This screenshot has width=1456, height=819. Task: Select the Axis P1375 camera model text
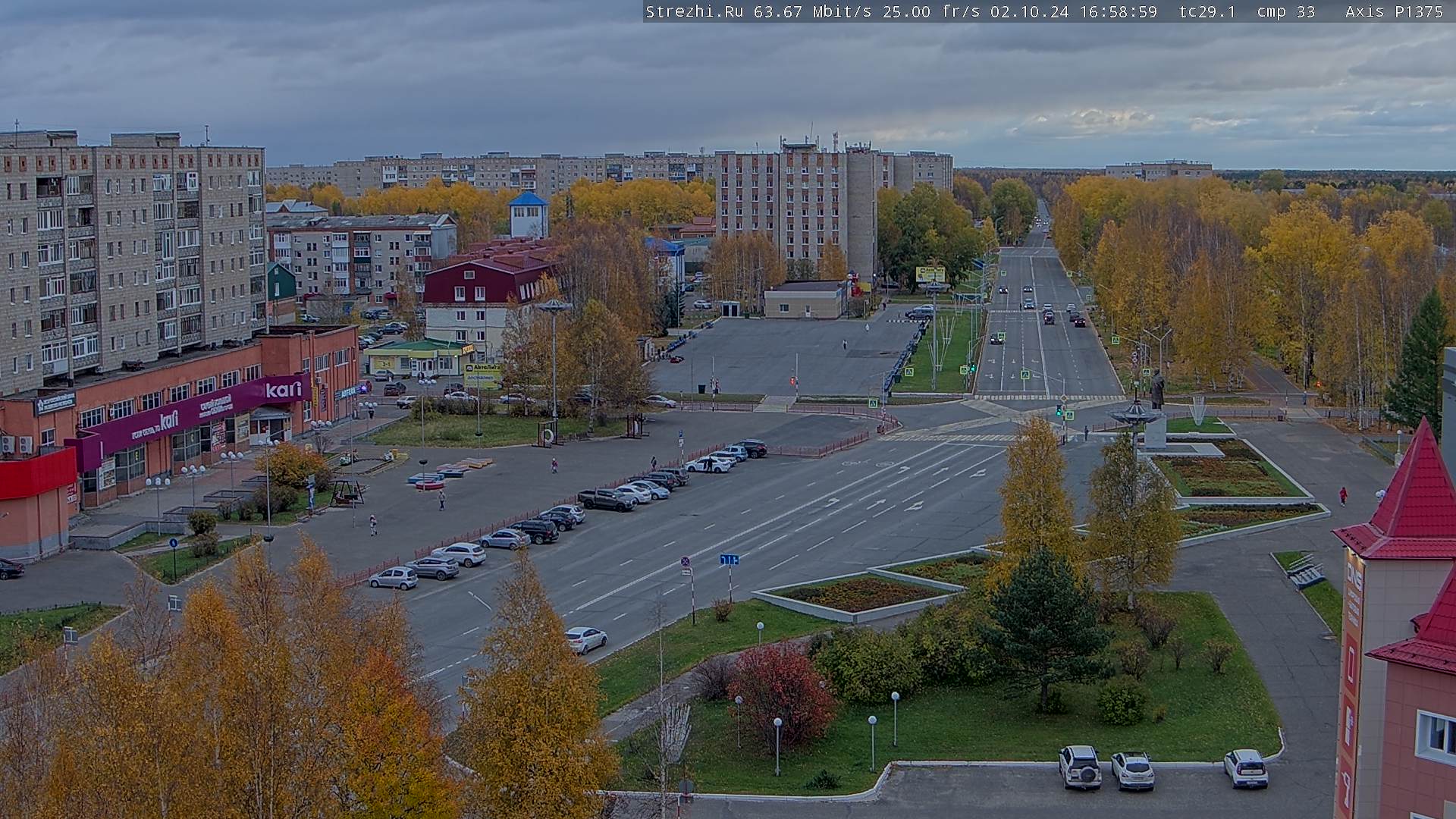(x=1394, y=11)
